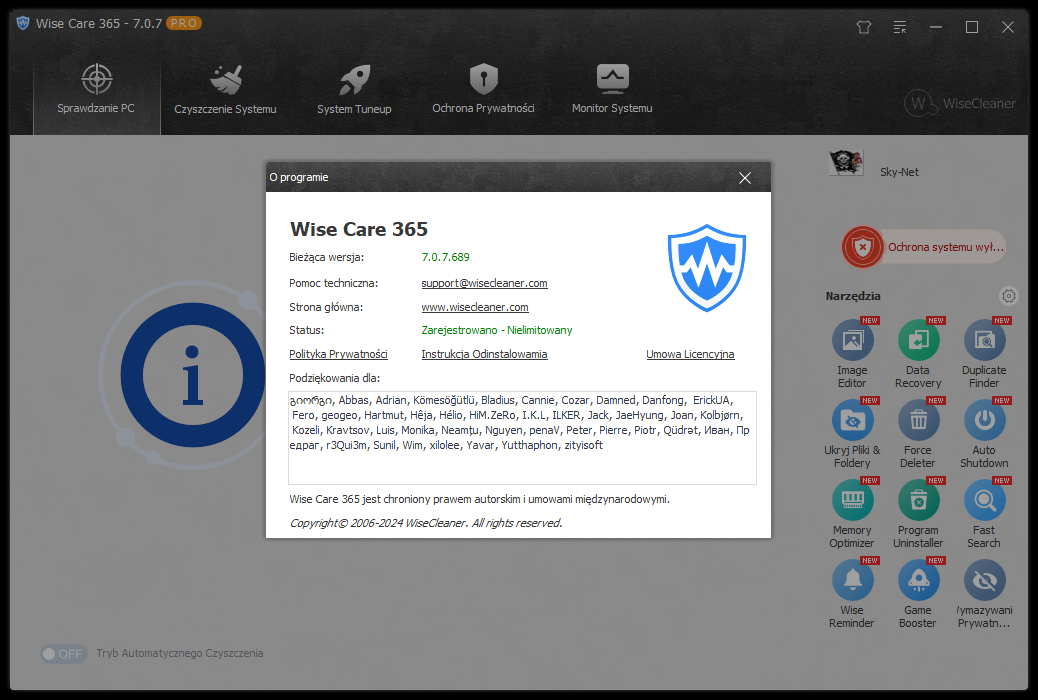This screenshot has height=700, width=1038.
Task: Open the Umowa Licencyjna link
Action: (690, 354)
